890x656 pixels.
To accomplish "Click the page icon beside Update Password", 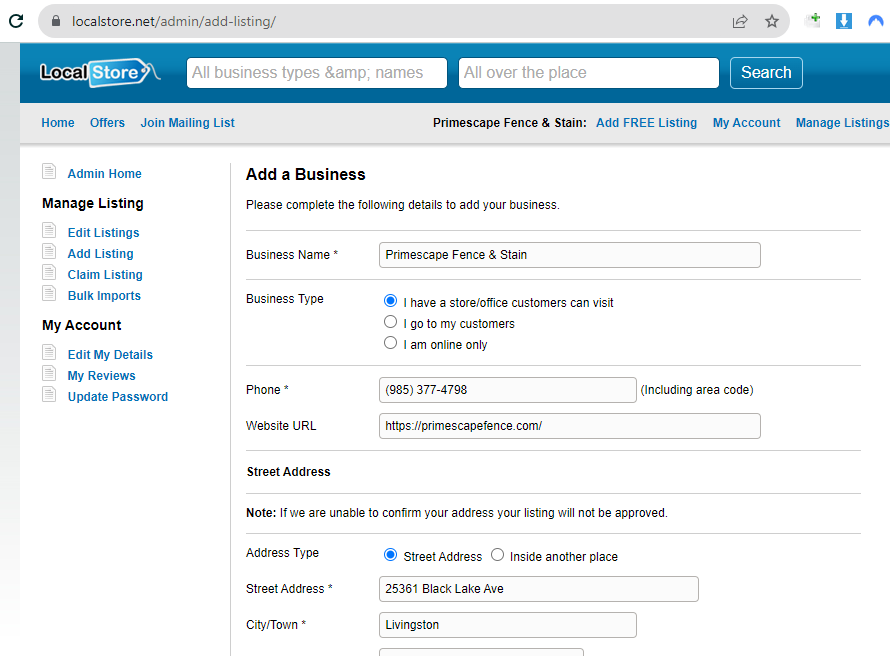I will coord(49,394).
